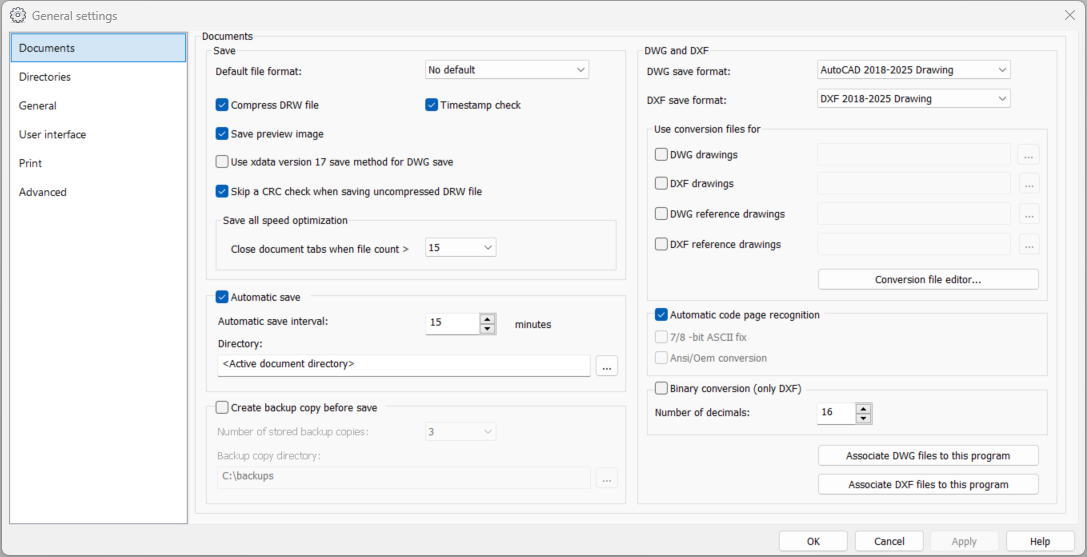Uncheck Automatic code page recognition
1087x557 pixels.
coord(661,315)
